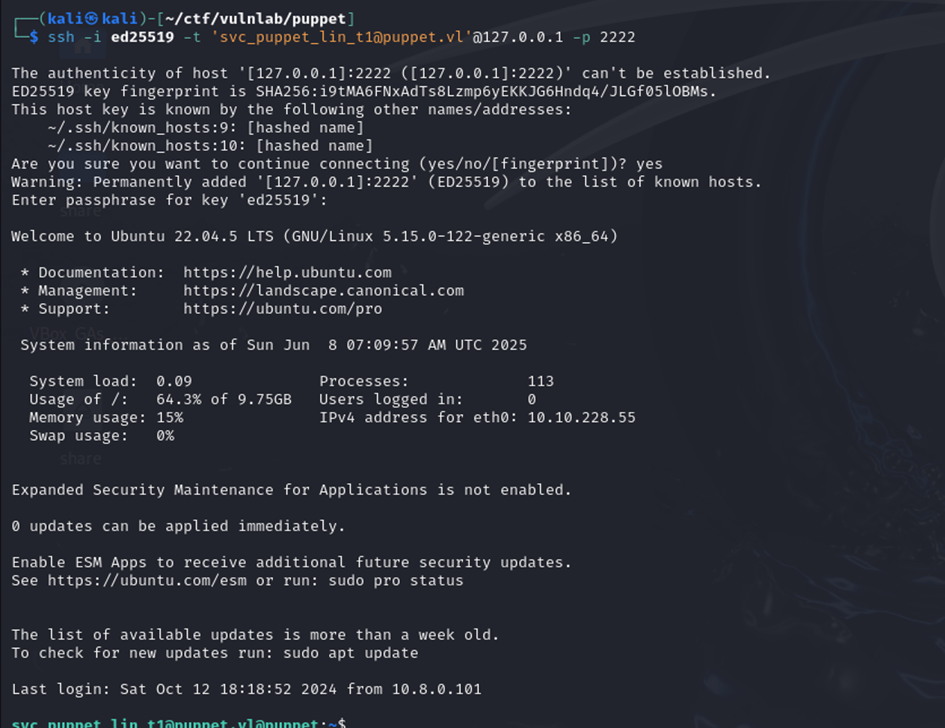Click the known_hosts:10 line
This screenshot has width=945, height=728.
209,145
